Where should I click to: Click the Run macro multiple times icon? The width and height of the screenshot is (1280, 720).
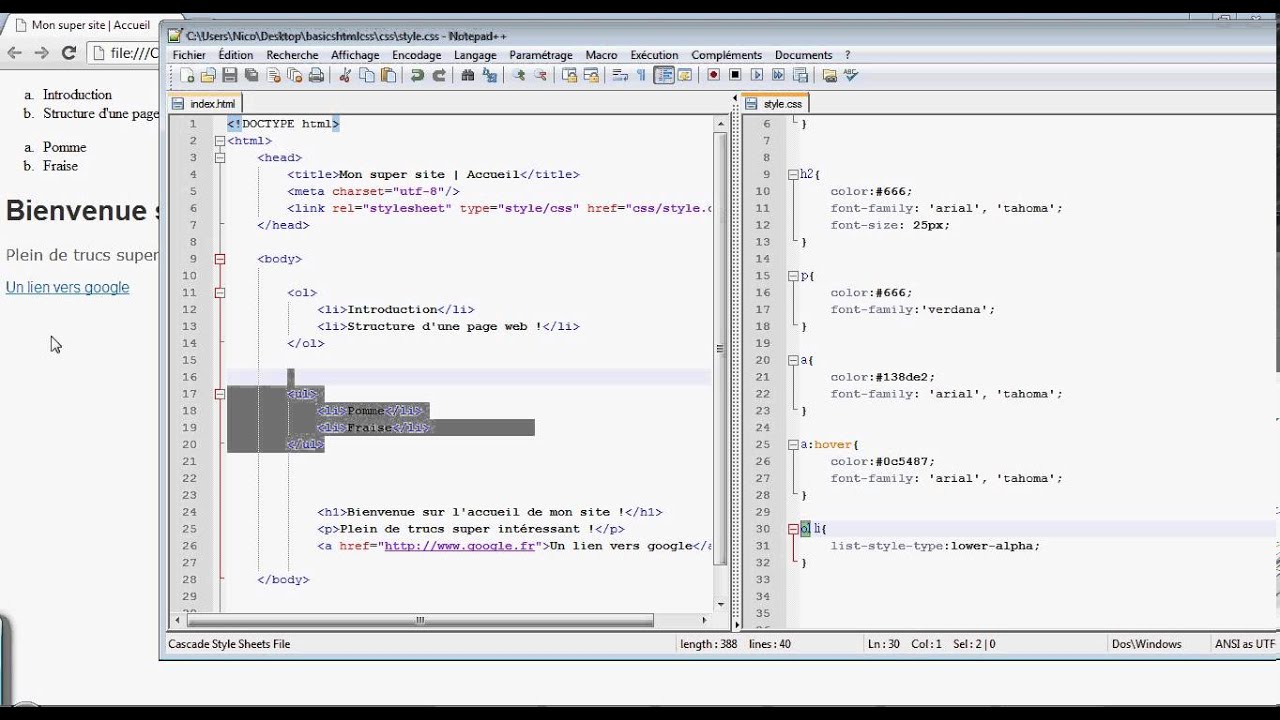point(778,75)
